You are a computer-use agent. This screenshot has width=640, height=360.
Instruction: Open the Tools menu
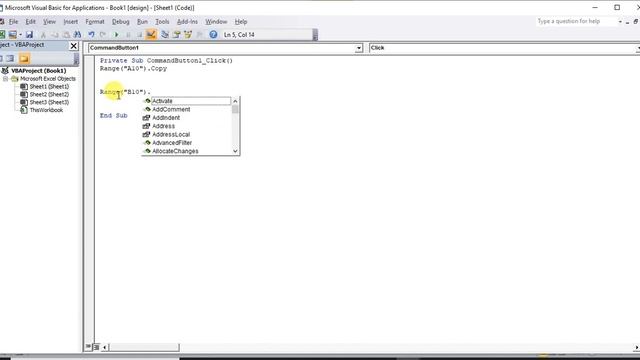pos(162,22)
